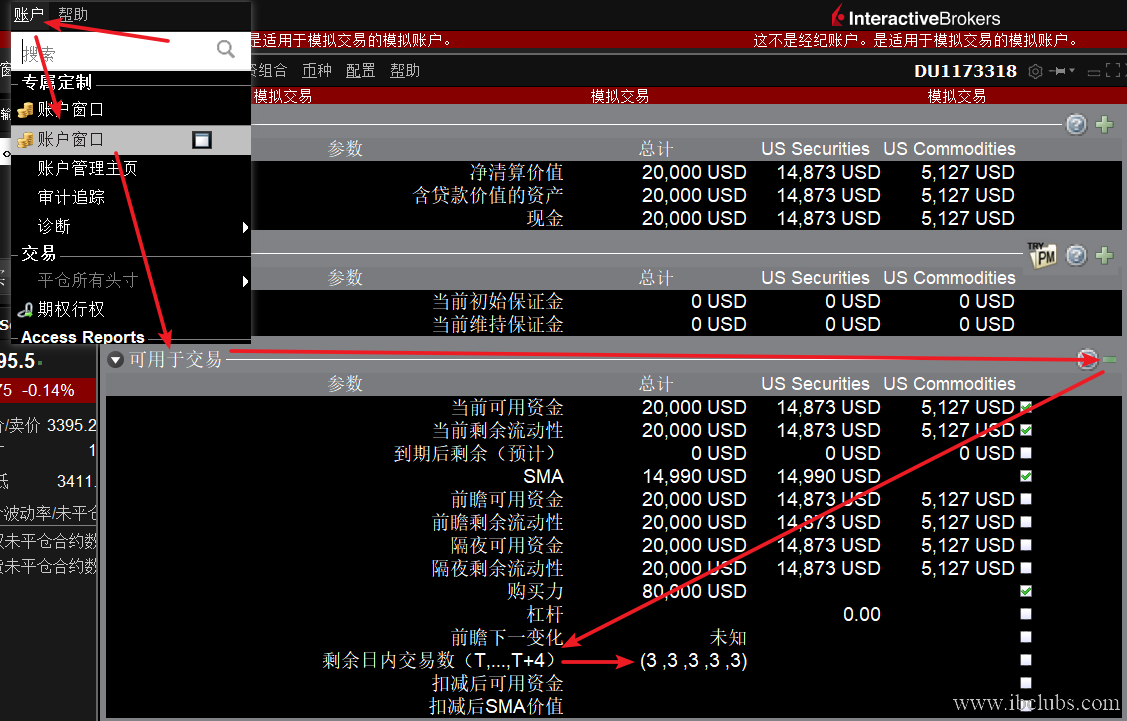Collapse the 可用于交易 section triangle

coord(116,359)
